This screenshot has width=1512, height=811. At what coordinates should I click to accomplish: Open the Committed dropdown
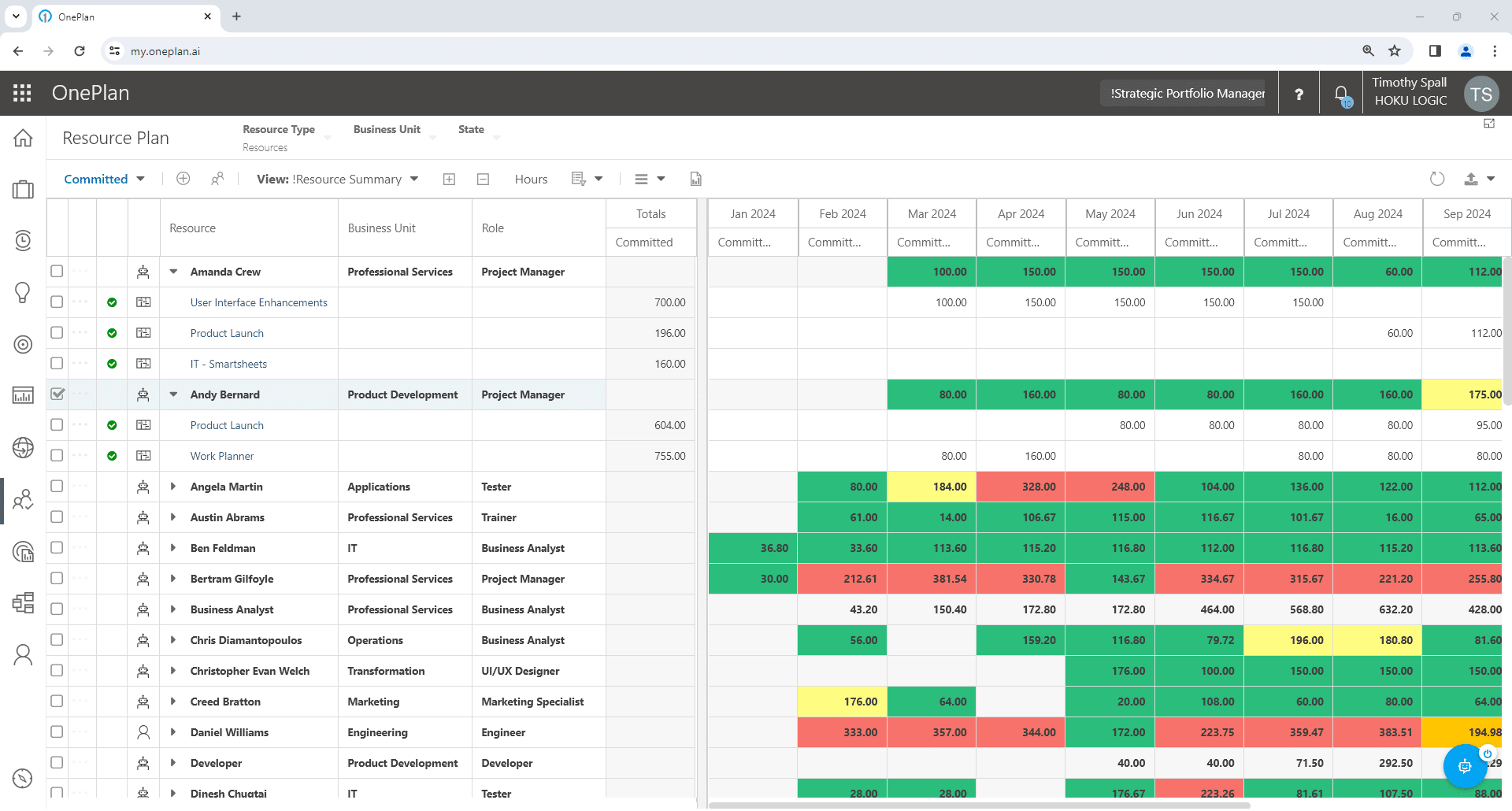pos(104,179)
